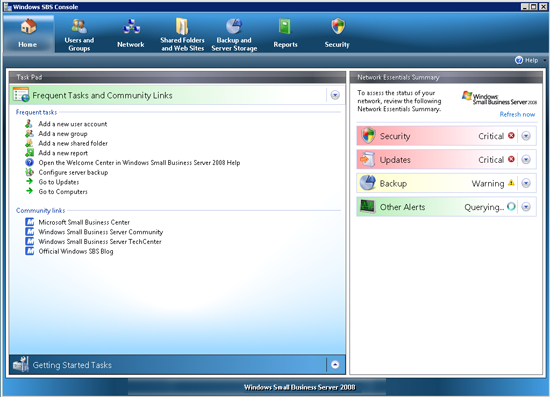Image resolution: width=550 pixels, height=397 pixels.
Task: Expand the Getting Started Tasks section
Action: point(335,365)
